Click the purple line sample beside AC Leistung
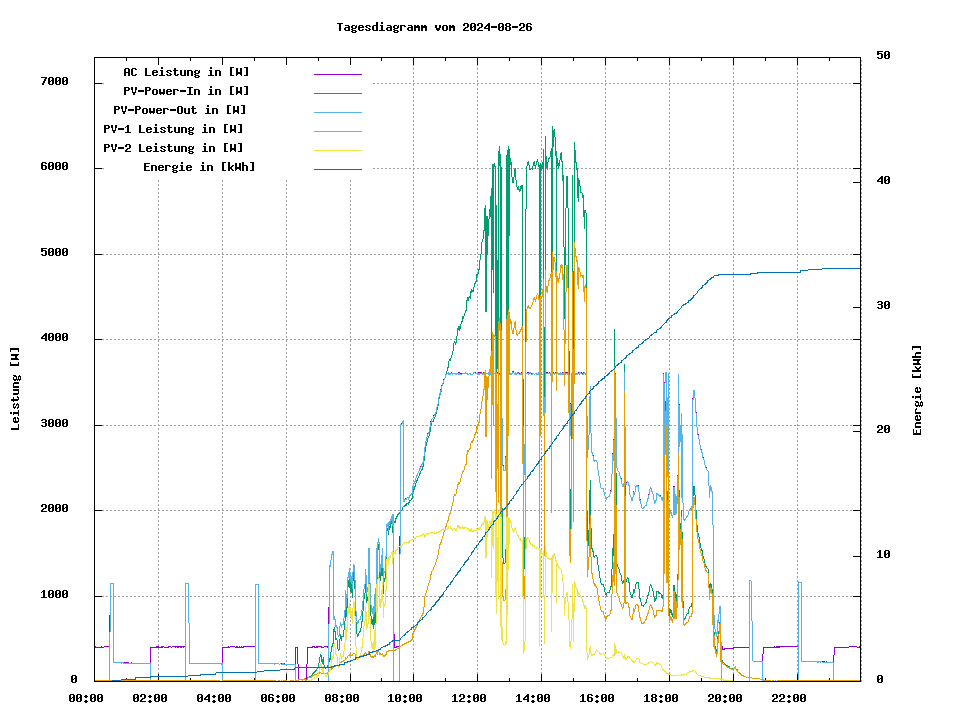Viewport: 960px width, 720px height. pyautogui.click(x=337, y=74)
